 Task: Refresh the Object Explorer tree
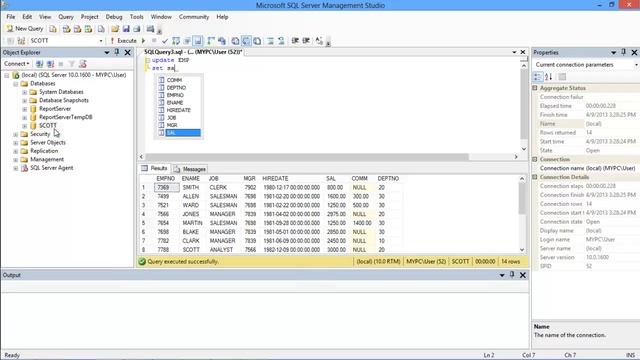83,64
